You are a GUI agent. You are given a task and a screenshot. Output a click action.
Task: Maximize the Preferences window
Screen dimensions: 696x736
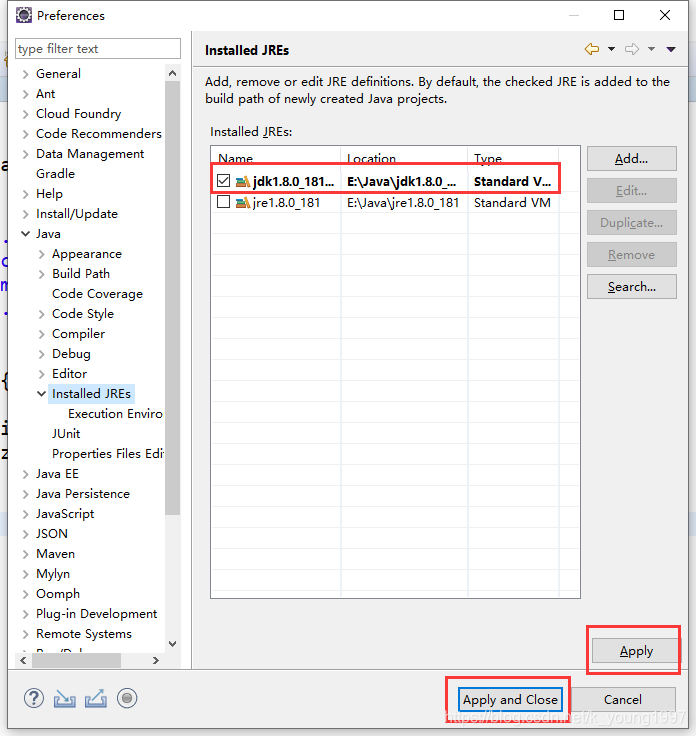click(x=619, y=15)
